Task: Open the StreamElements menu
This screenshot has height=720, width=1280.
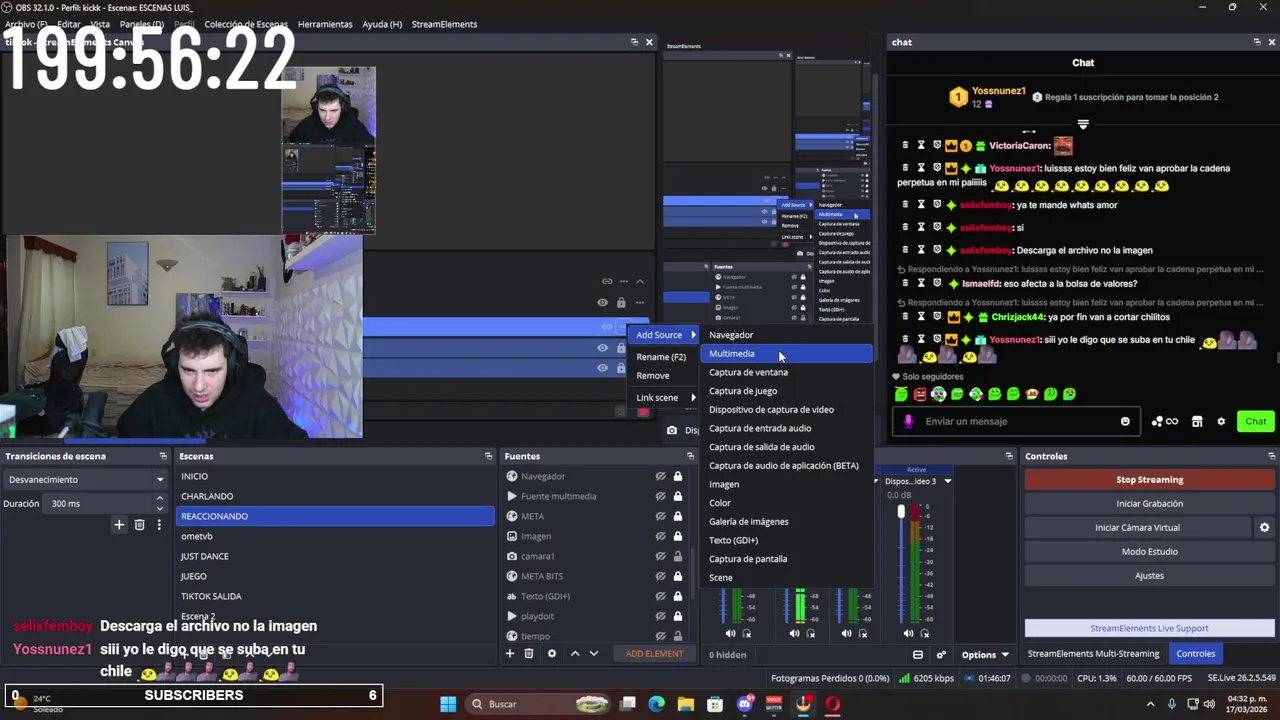Action: click(444, 24)
